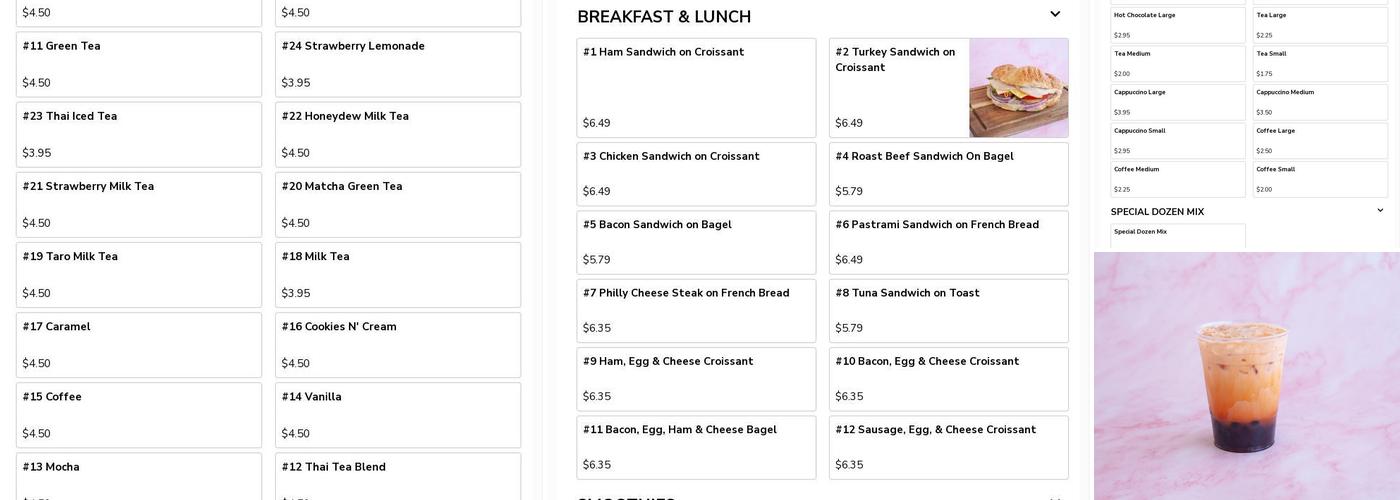Pick #23 Thai Iced Tea
This screenshot has height=500, width=1400.
tap(139, 135)
